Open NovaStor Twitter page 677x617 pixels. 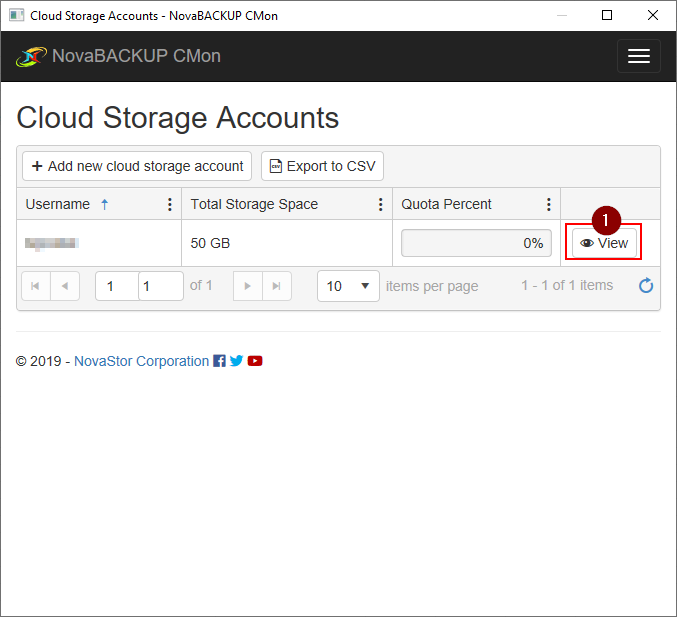[236, 361]
